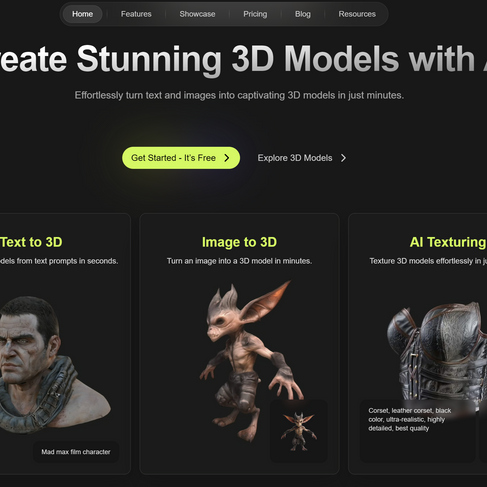
Task: Click Get Started - It's Free button
Action: [181, 158]
